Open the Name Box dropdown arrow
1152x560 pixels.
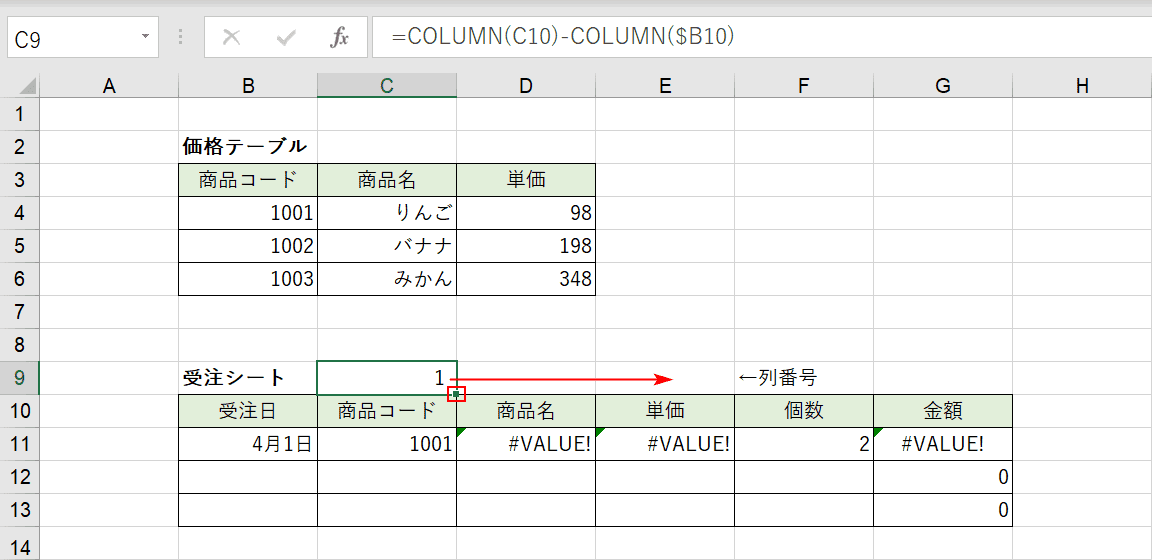pos(145,37)
